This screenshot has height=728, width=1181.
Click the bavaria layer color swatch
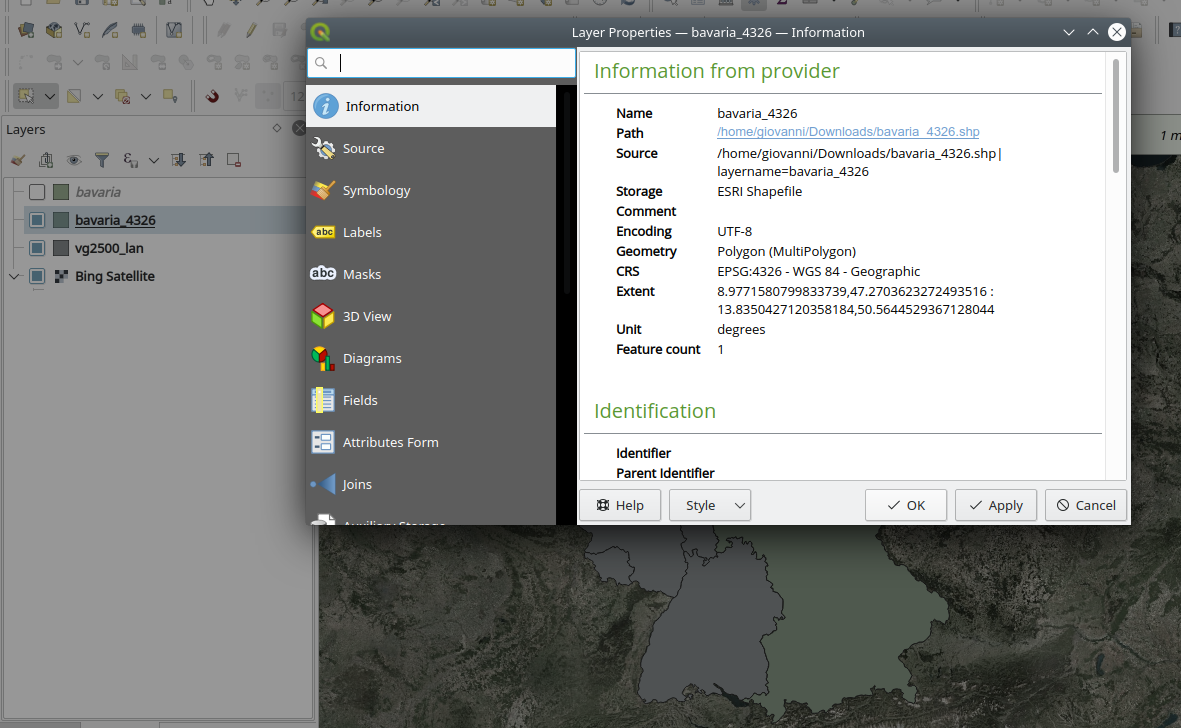tap(61, 192)
